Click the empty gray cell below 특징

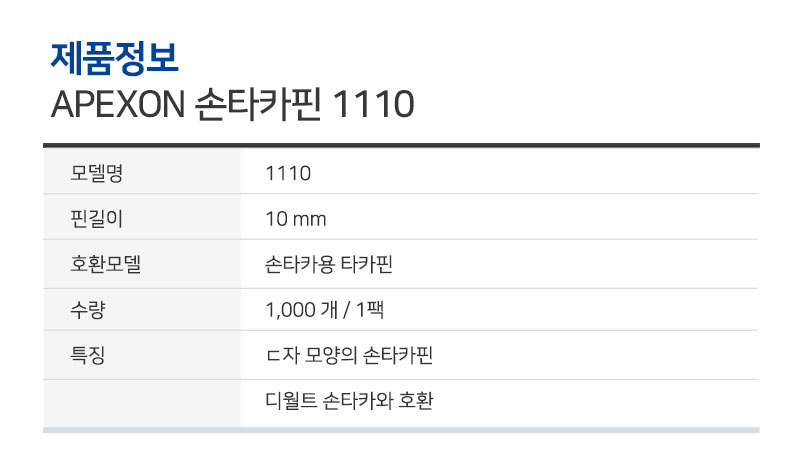142,404
